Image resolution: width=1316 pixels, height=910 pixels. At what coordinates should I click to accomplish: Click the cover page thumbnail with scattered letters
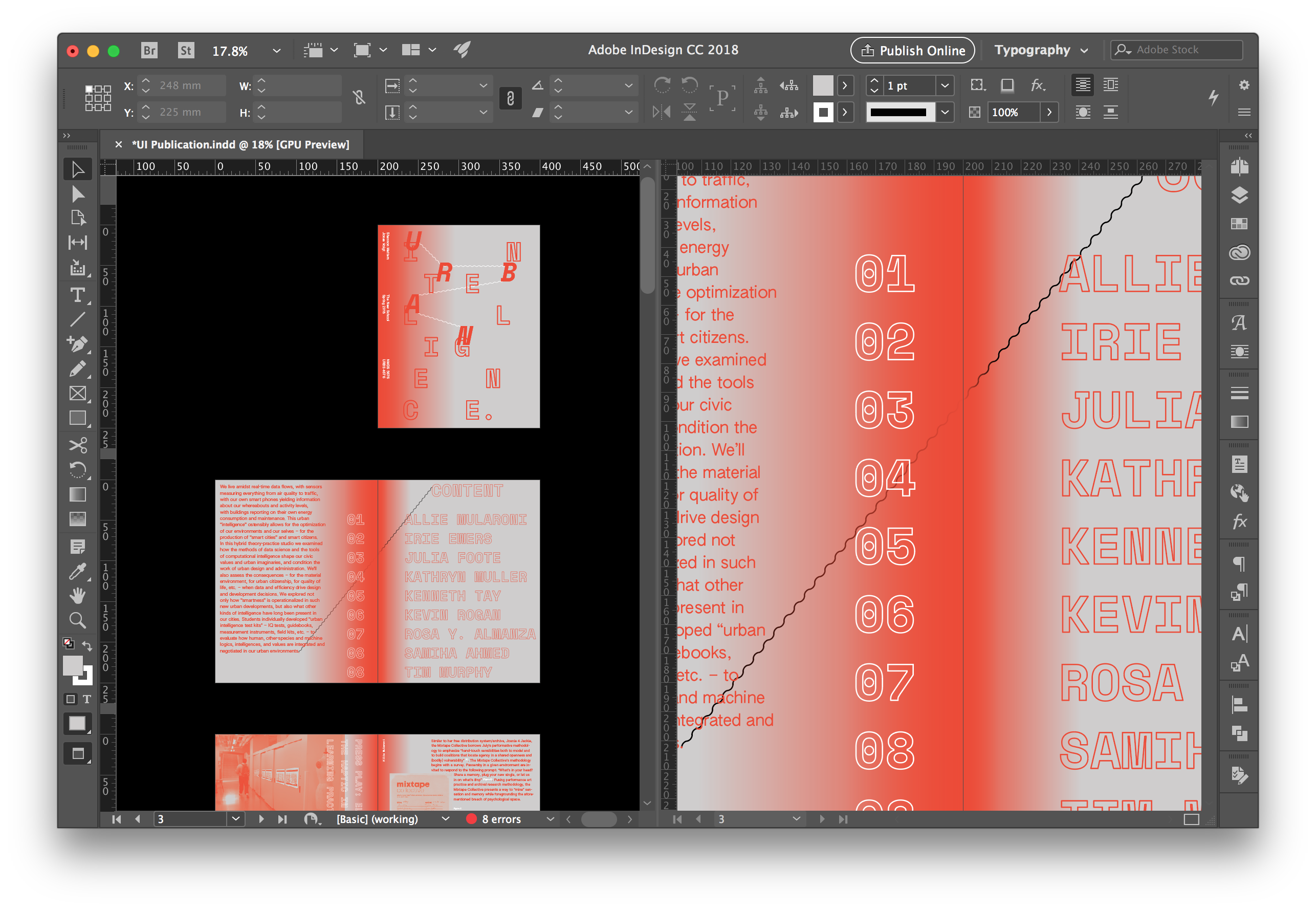tap(458, 326)
